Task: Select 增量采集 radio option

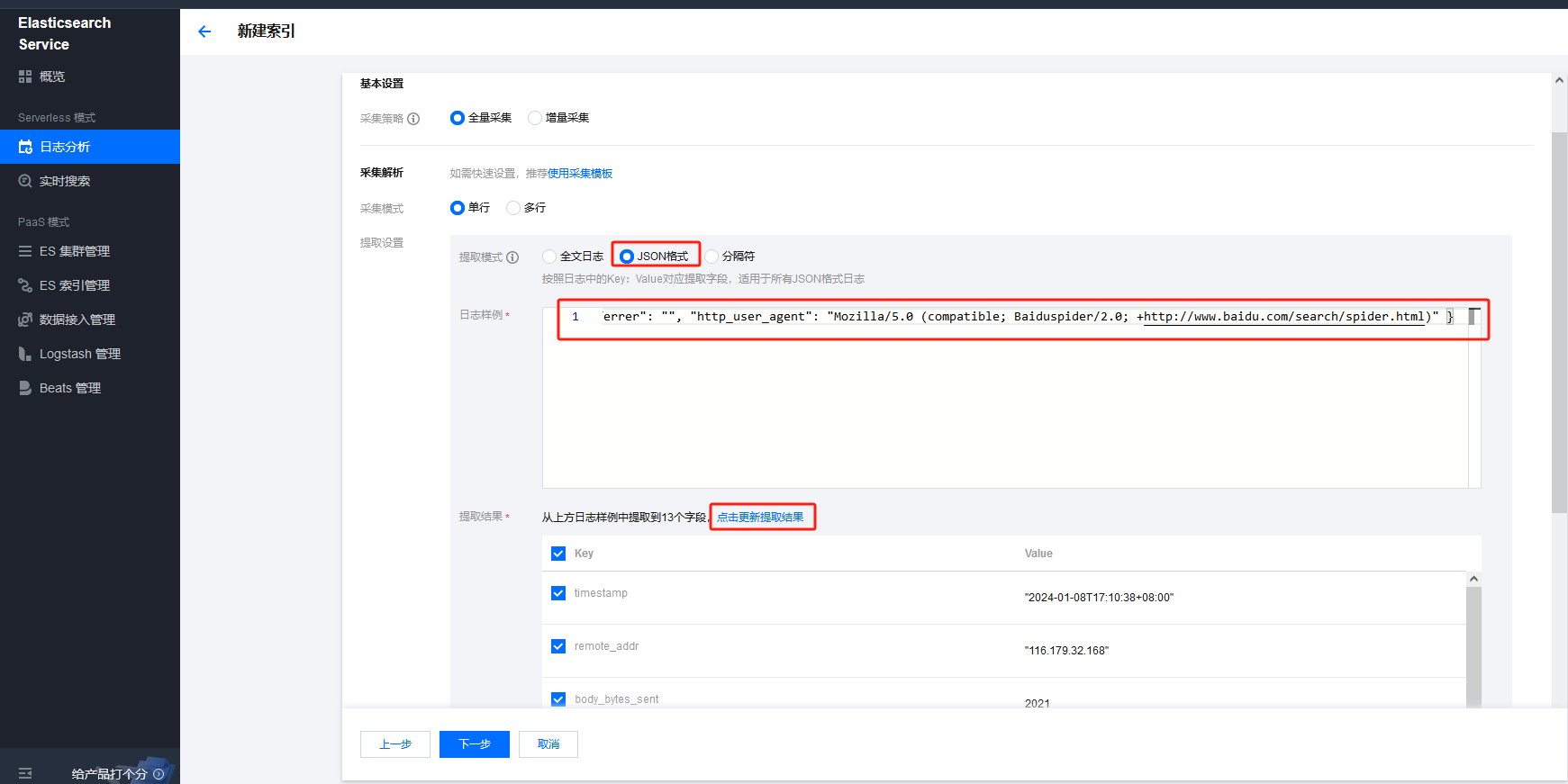Action: tap(535, 118)
